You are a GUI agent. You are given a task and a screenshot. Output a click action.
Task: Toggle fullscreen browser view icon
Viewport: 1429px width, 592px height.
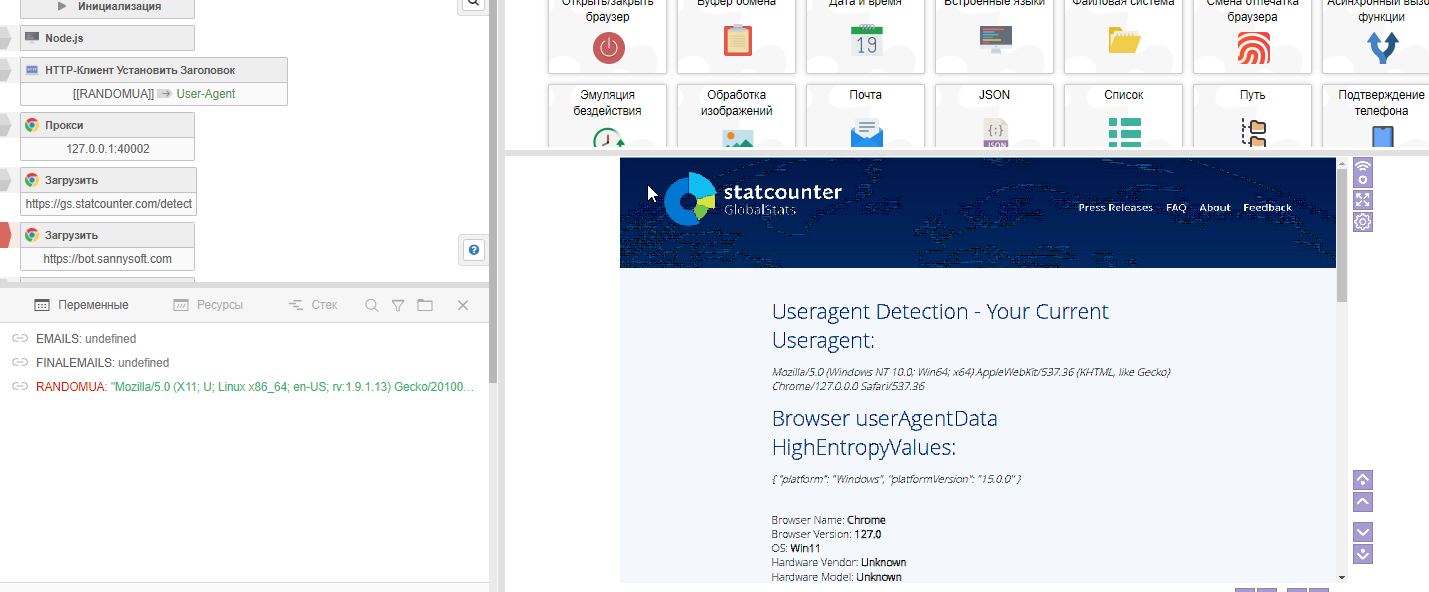tap(1362, 199)
